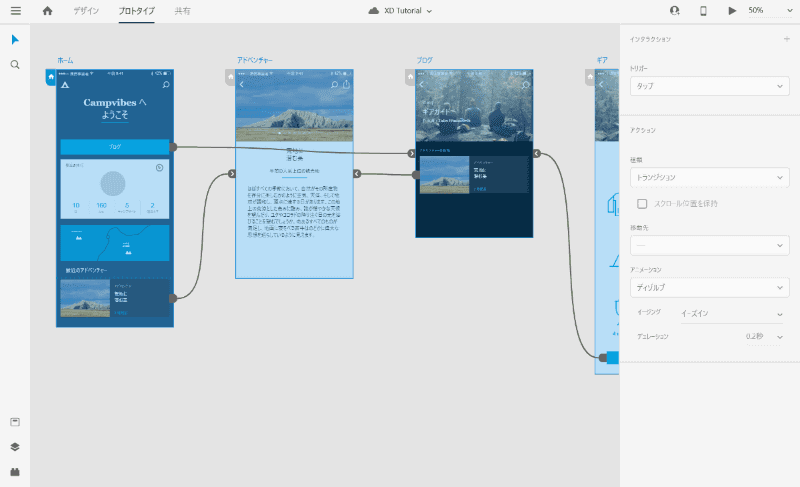Screen dimensions: 800x487
Task: Open the トリガー dropdown showing タップ
Action: 709,86
